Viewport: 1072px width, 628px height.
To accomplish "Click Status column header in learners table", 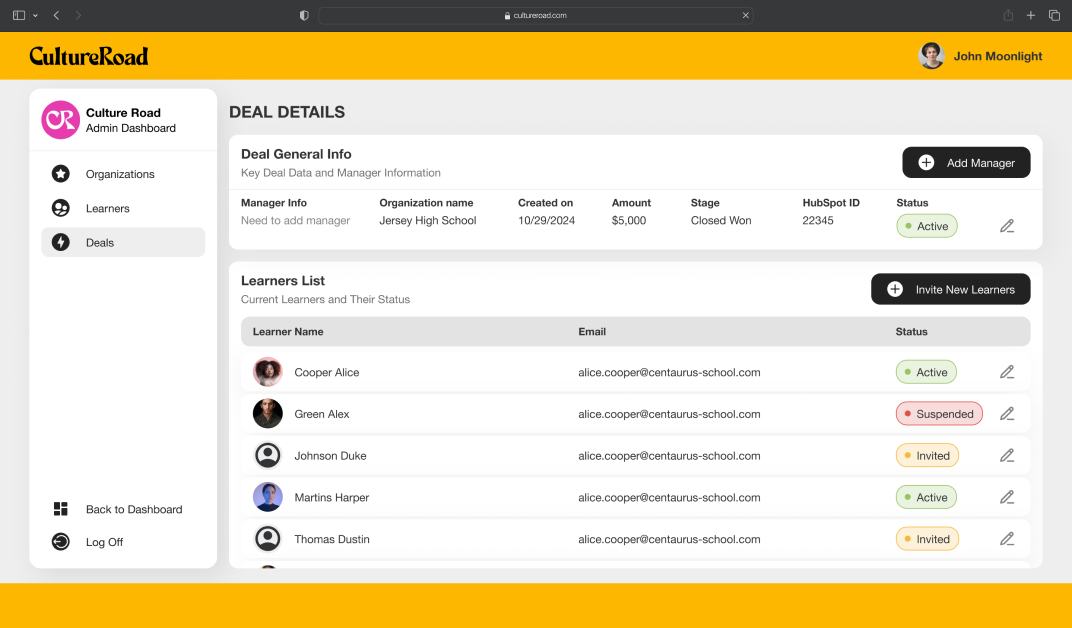I will point(911,331).
